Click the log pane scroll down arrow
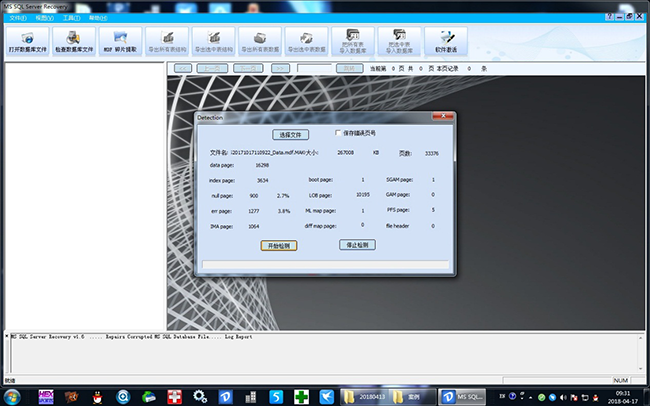This screenshot has width=650, height=406. click(x=642, y=369)
